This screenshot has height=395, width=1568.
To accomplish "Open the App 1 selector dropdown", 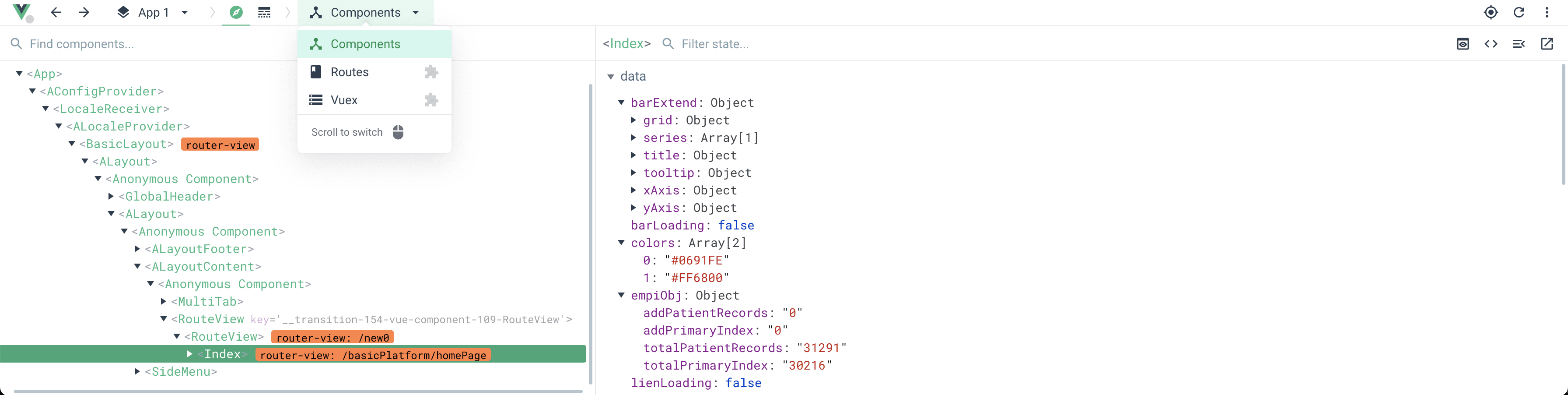I will click(x=153, y=12).
